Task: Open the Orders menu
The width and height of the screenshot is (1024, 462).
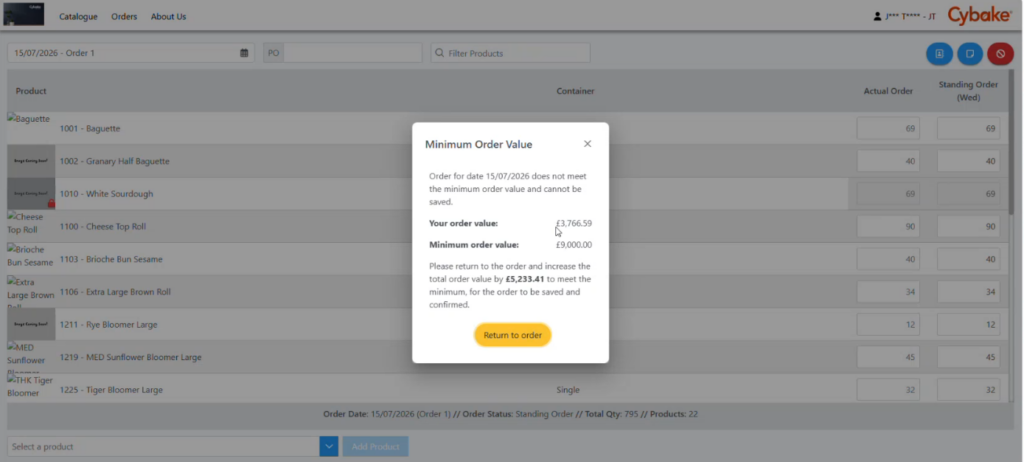Action: tap(124, 16)
